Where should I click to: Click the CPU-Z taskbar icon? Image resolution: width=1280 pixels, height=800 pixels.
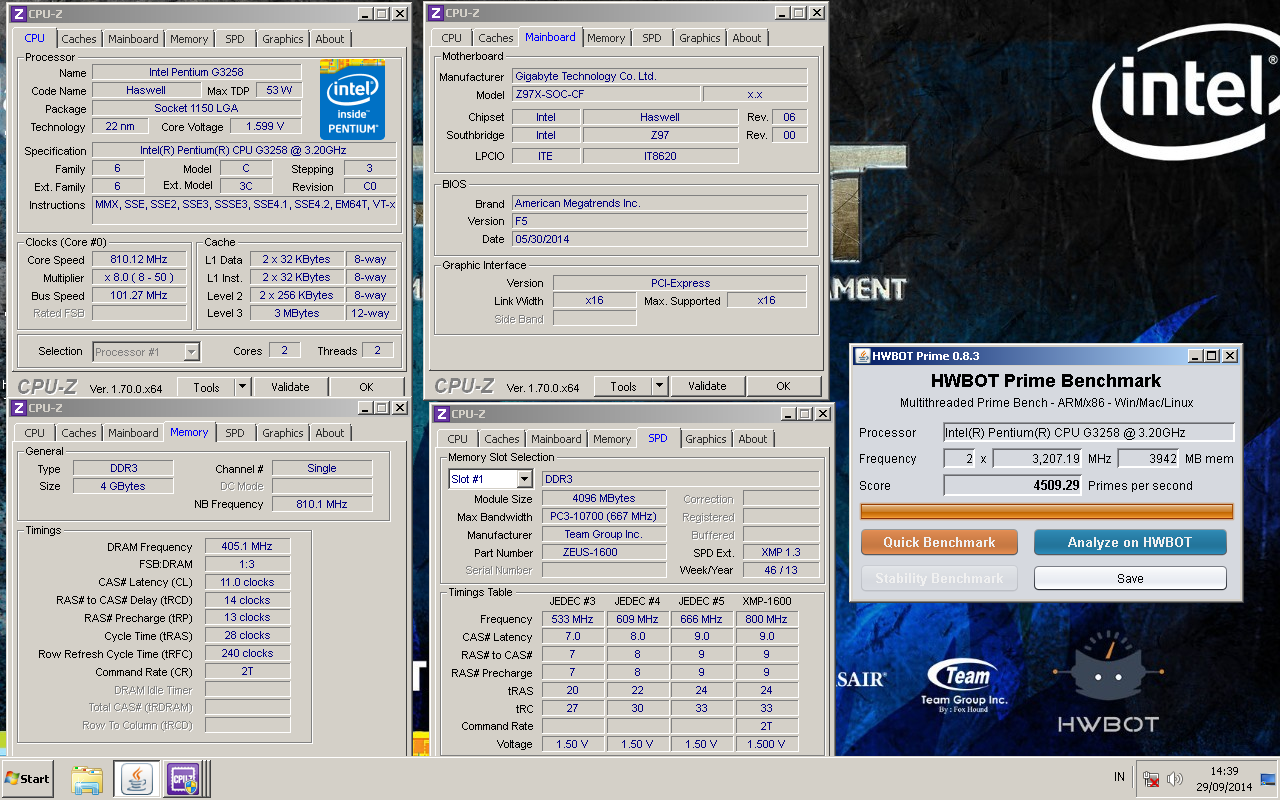pyautogui.click(x=183, y=778)
